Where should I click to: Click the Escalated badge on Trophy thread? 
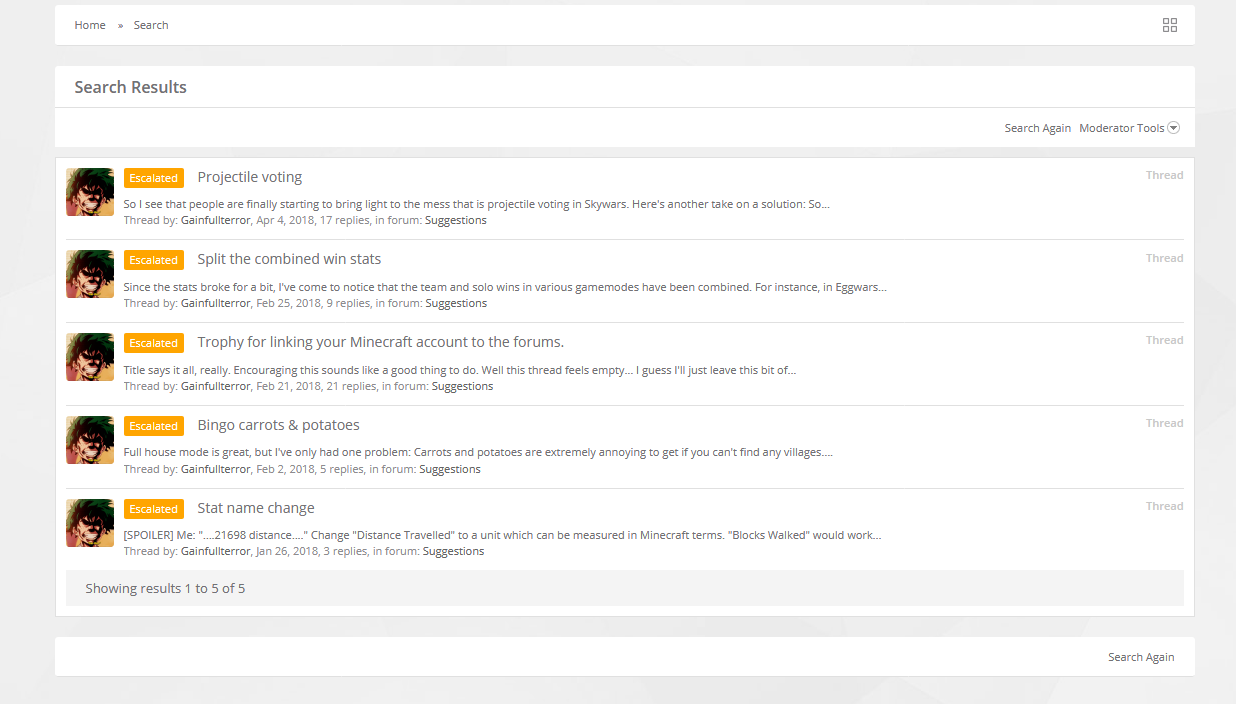pos(154,343)
